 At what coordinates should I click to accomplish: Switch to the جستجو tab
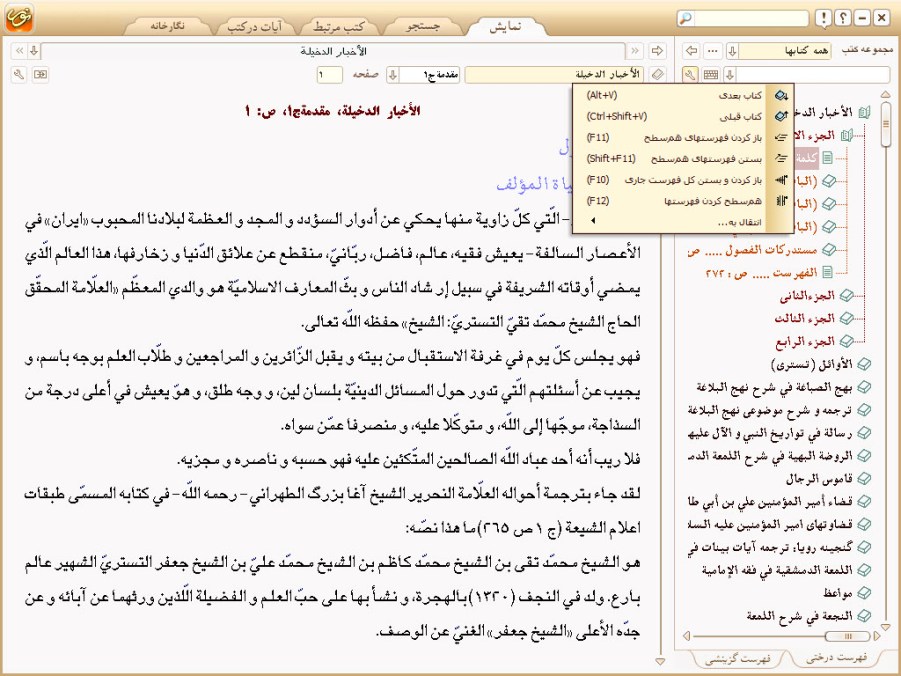click(423, 26)
